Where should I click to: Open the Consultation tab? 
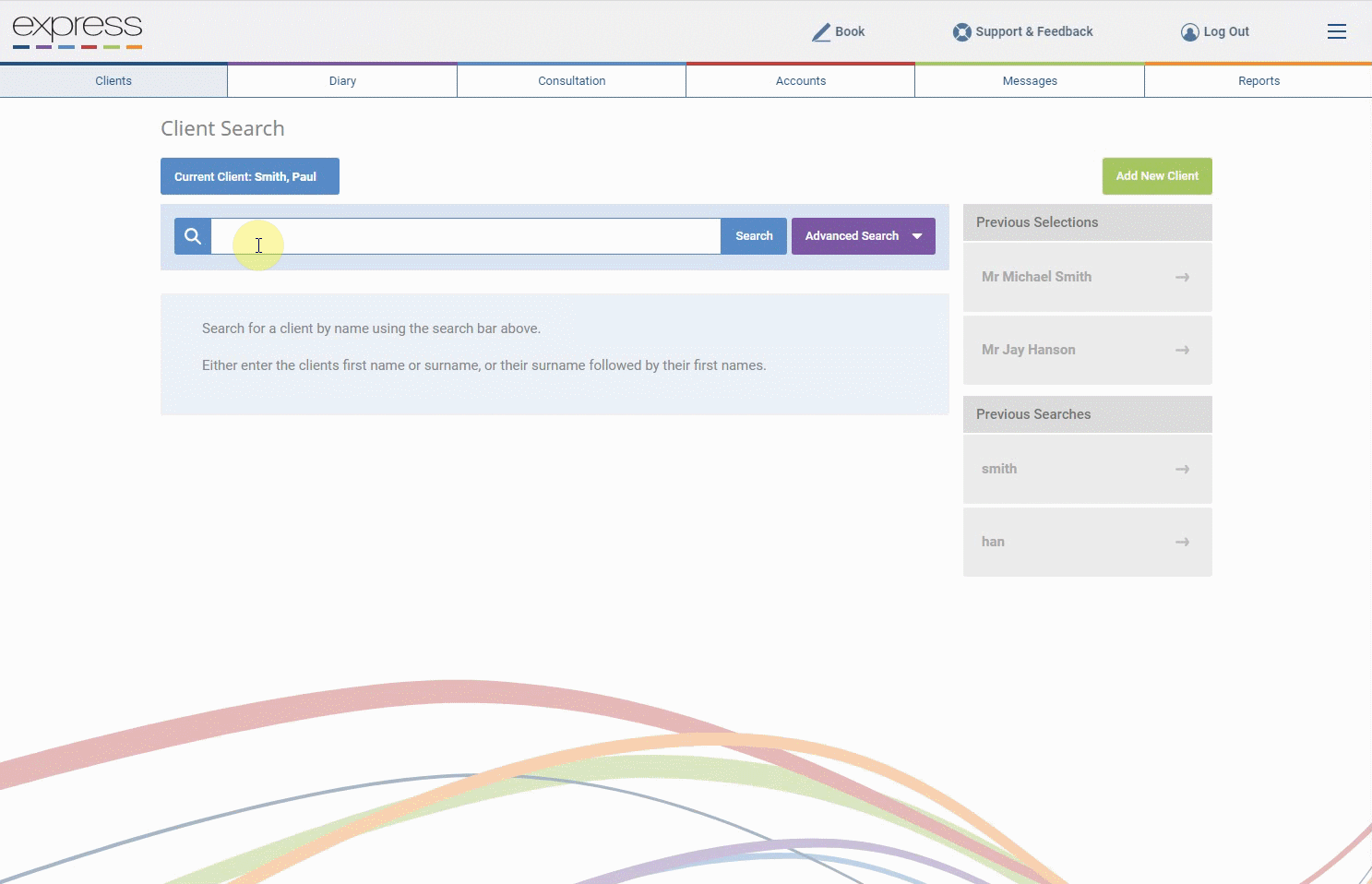click(572, 81)
